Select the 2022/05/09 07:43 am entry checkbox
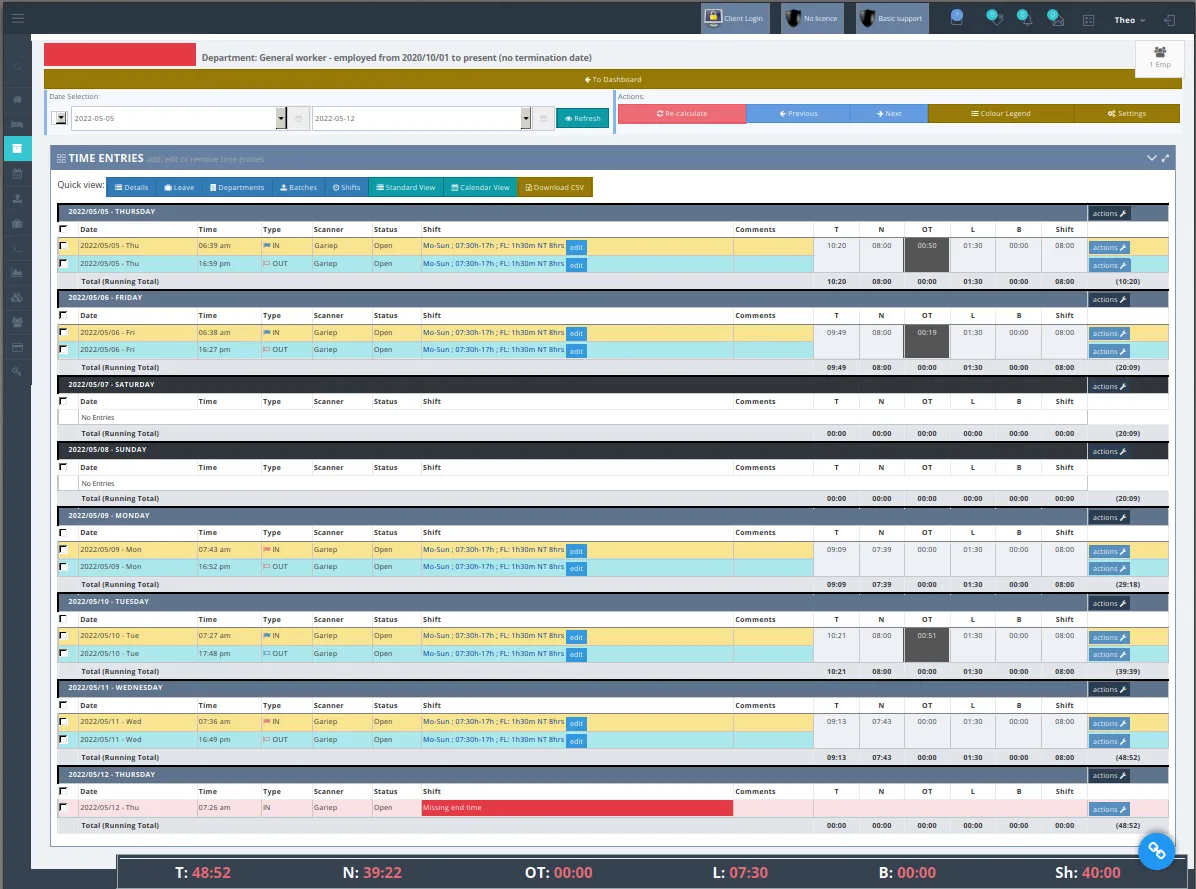1196x889 pixels. [63, 549]
